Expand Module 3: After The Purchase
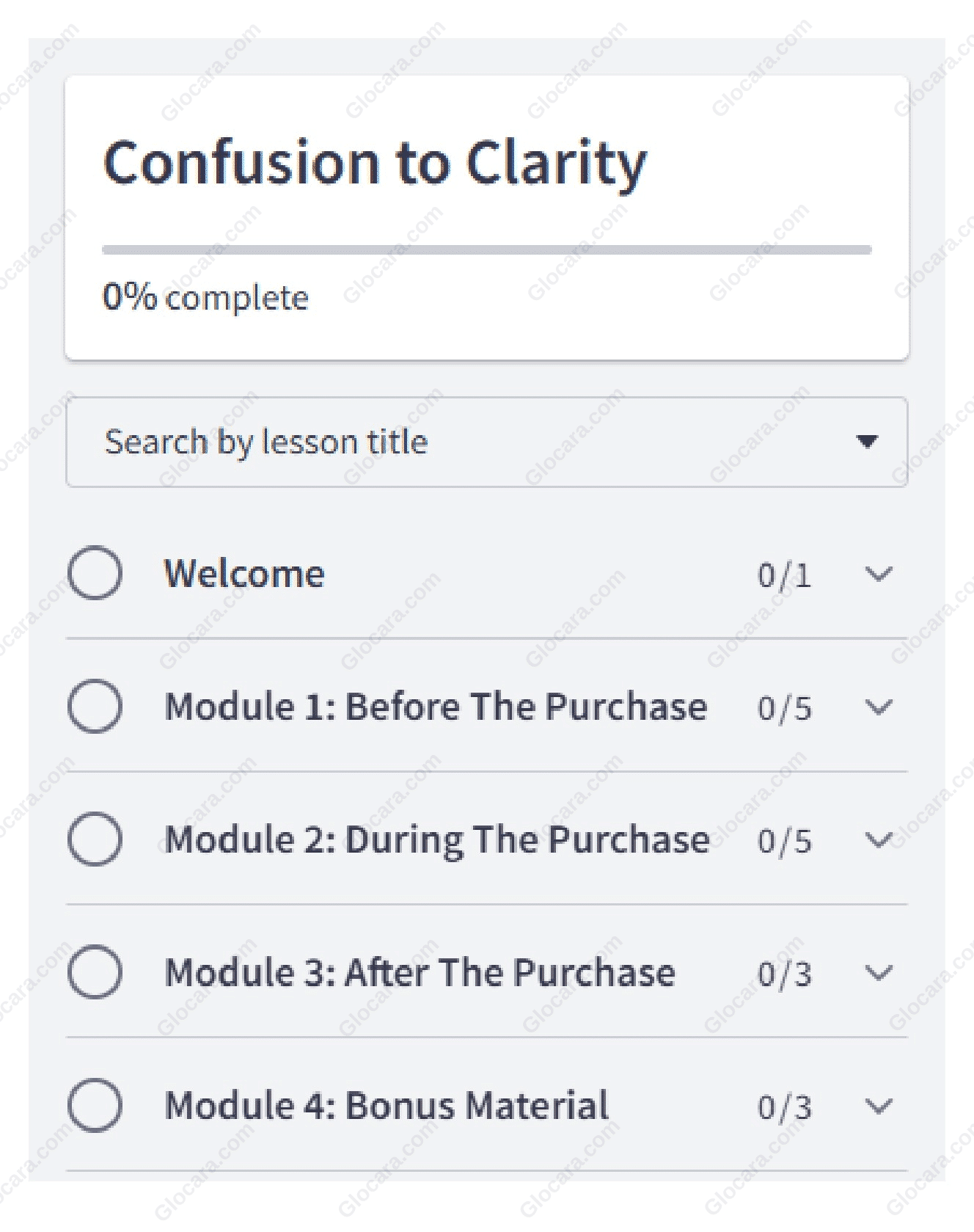Viewport: 974px width, 1232px height. (x=877, y=975)
